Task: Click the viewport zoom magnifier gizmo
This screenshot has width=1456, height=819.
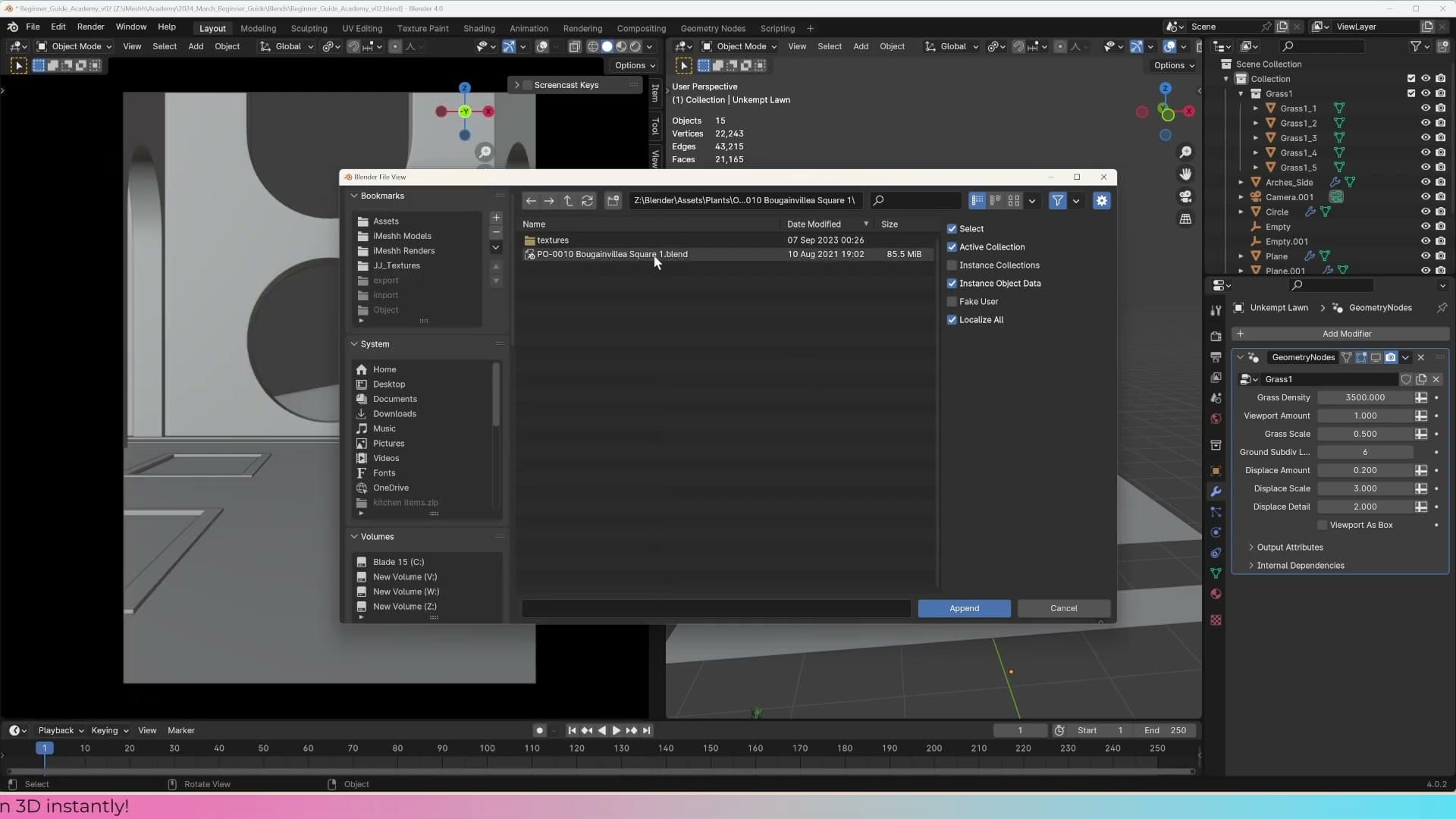Action: pyautogui.click(x=1186, y=152)
